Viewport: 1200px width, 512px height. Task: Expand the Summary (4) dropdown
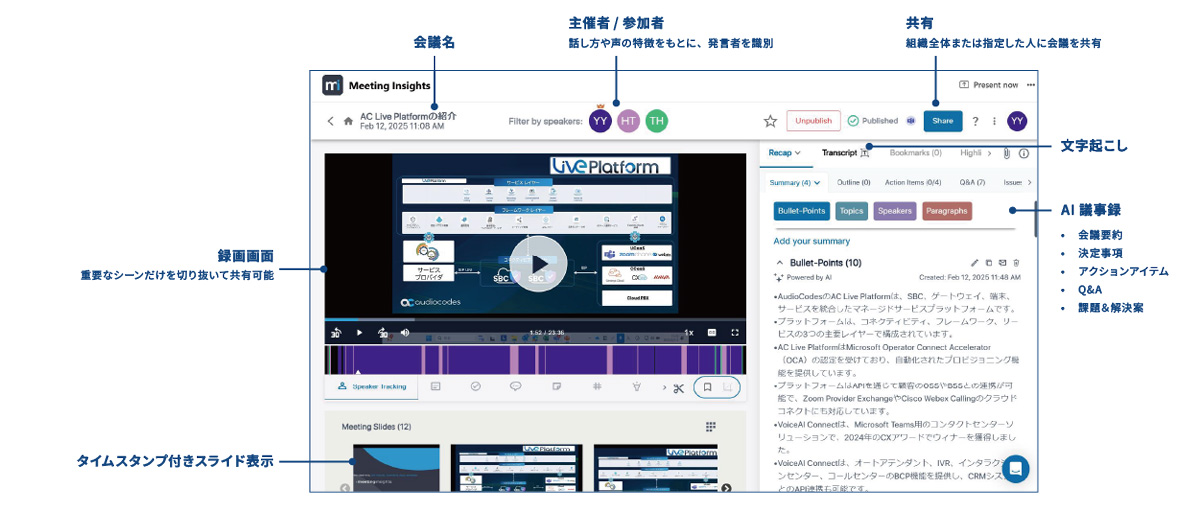click(794, 182)
